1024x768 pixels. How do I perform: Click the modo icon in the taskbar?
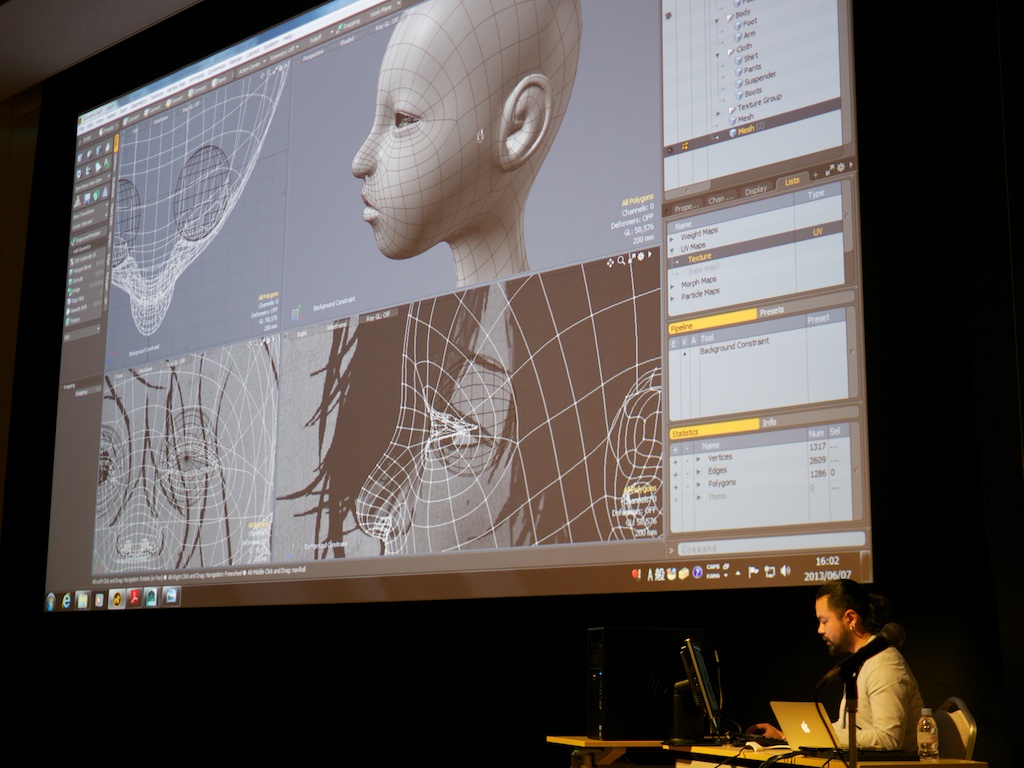[x=117, y=598]
